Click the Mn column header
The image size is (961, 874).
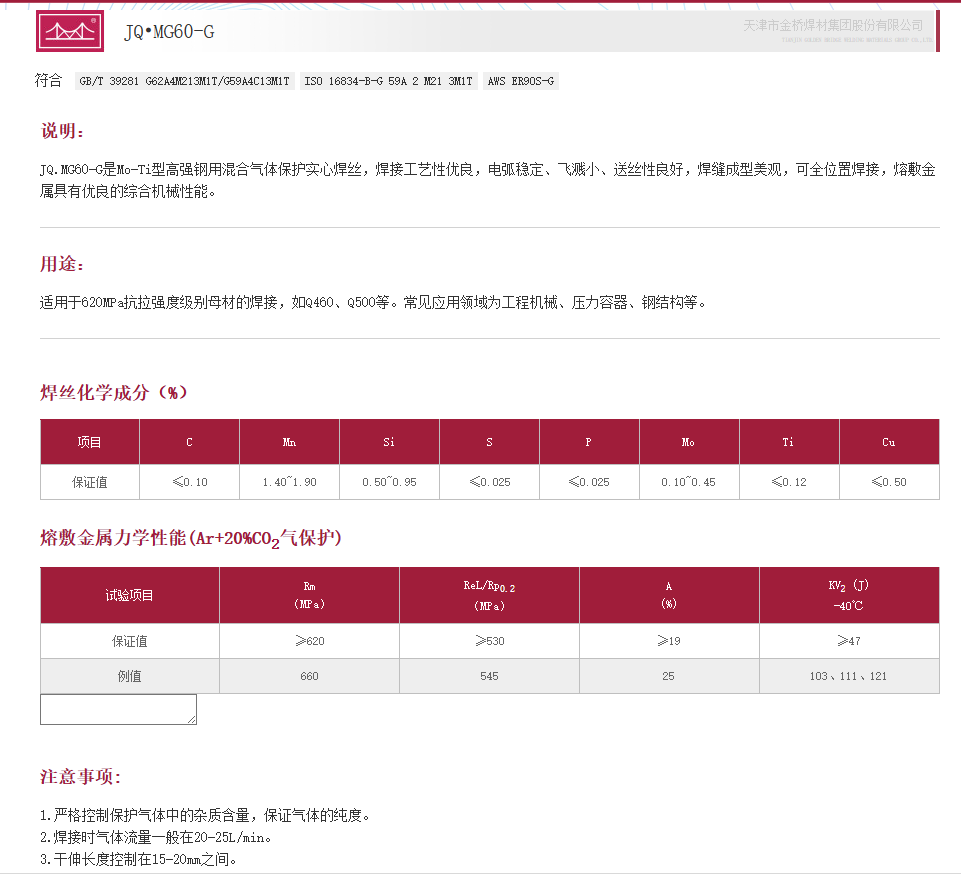(289, 442)
